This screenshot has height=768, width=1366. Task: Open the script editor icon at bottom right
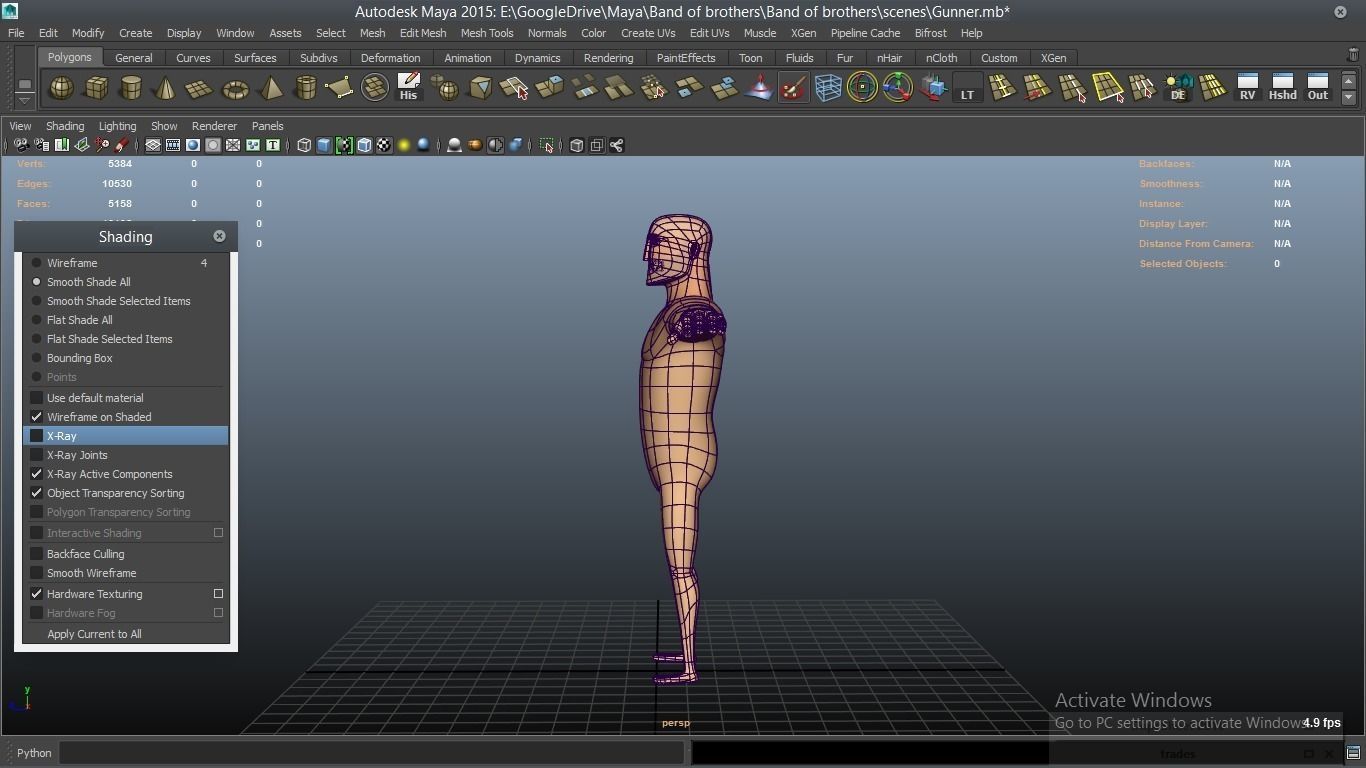[1353, 753]
